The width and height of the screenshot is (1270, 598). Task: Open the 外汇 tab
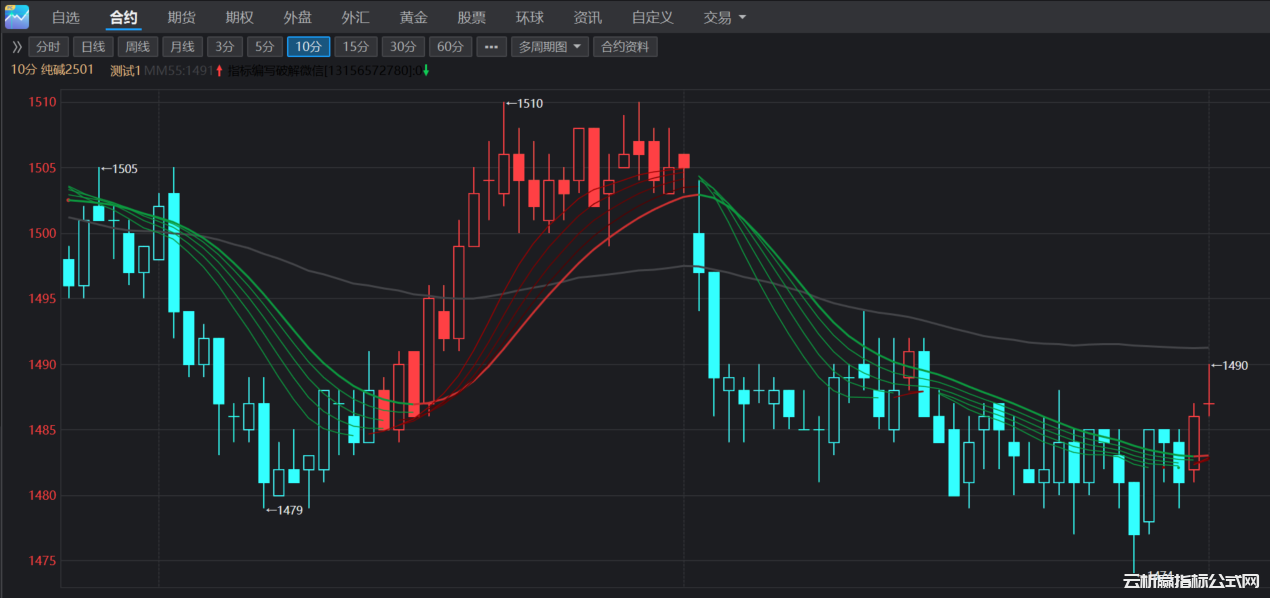(x=355, y=18)
